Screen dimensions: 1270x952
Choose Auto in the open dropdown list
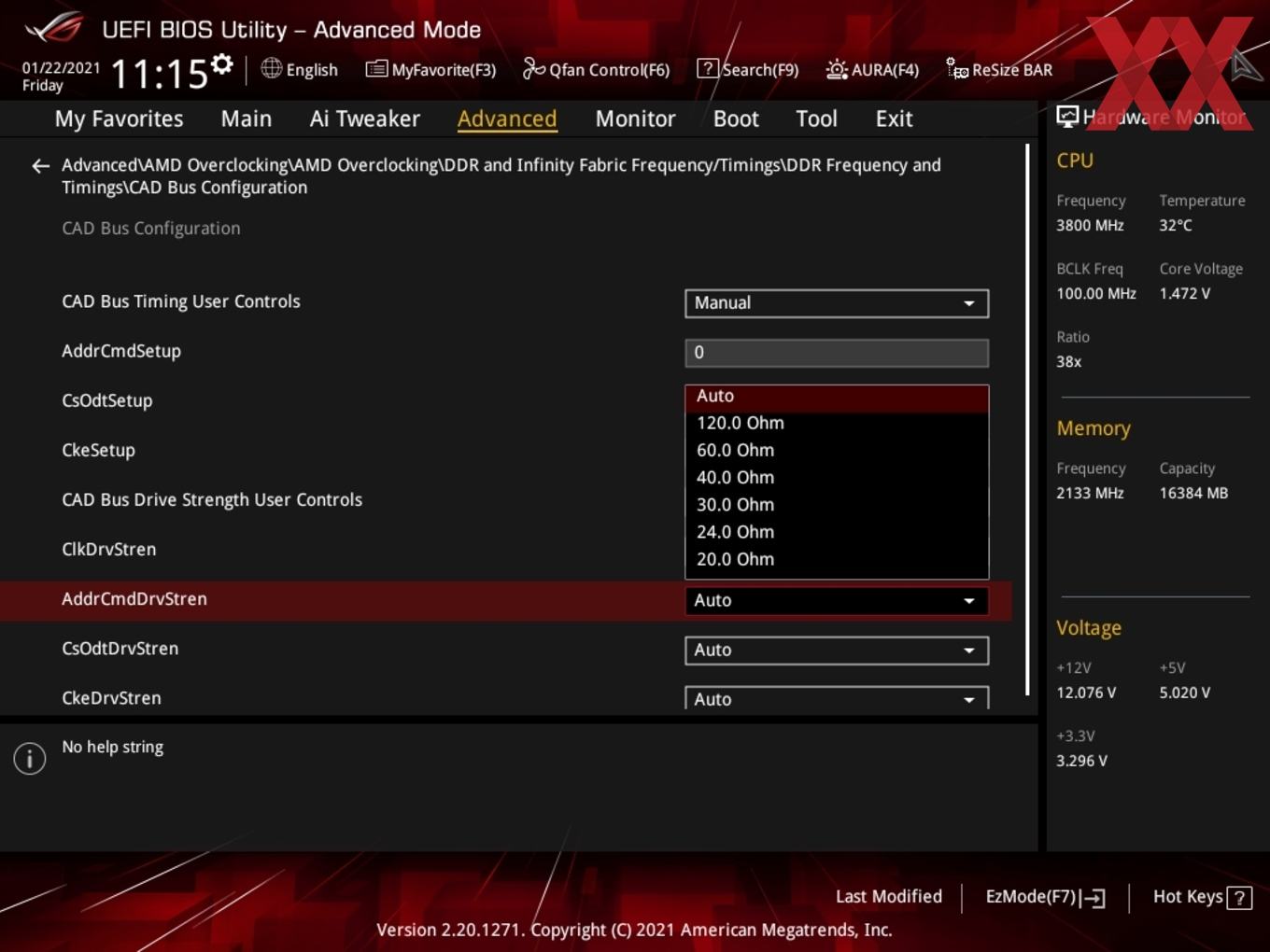click(837, 397)
